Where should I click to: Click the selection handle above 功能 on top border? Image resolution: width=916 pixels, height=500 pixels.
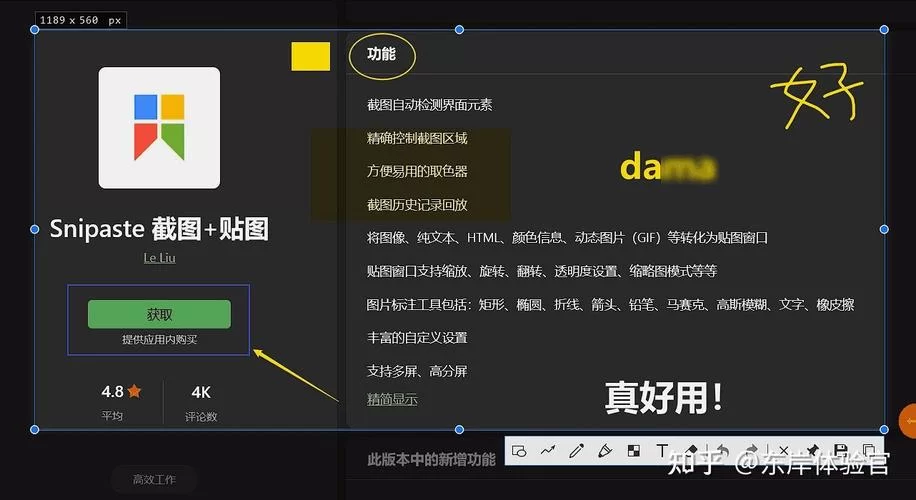pyautogui.click(x=459, y=29)
